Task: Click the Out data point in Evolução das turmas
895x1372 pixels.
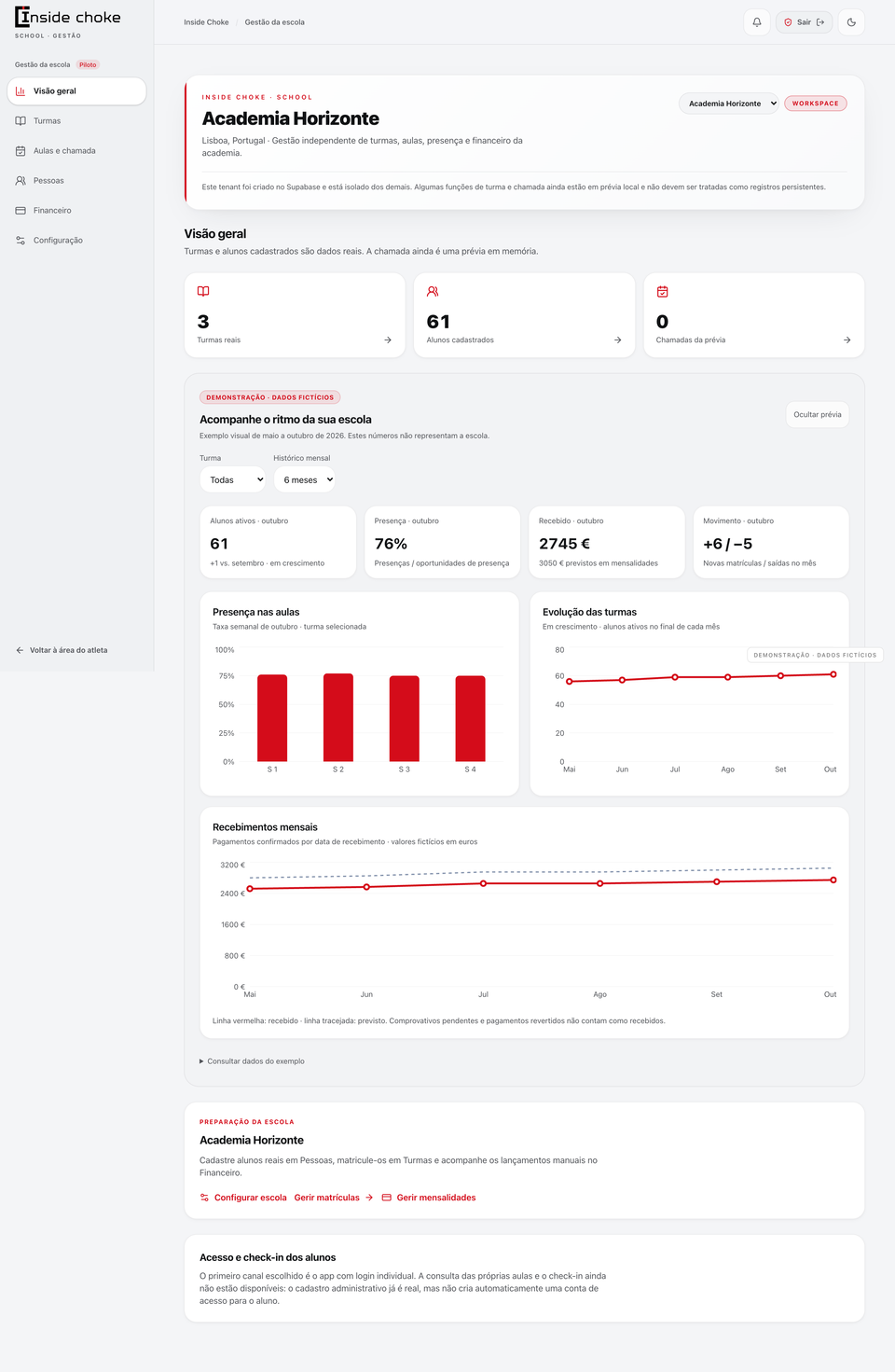Action: coord(833,674)
